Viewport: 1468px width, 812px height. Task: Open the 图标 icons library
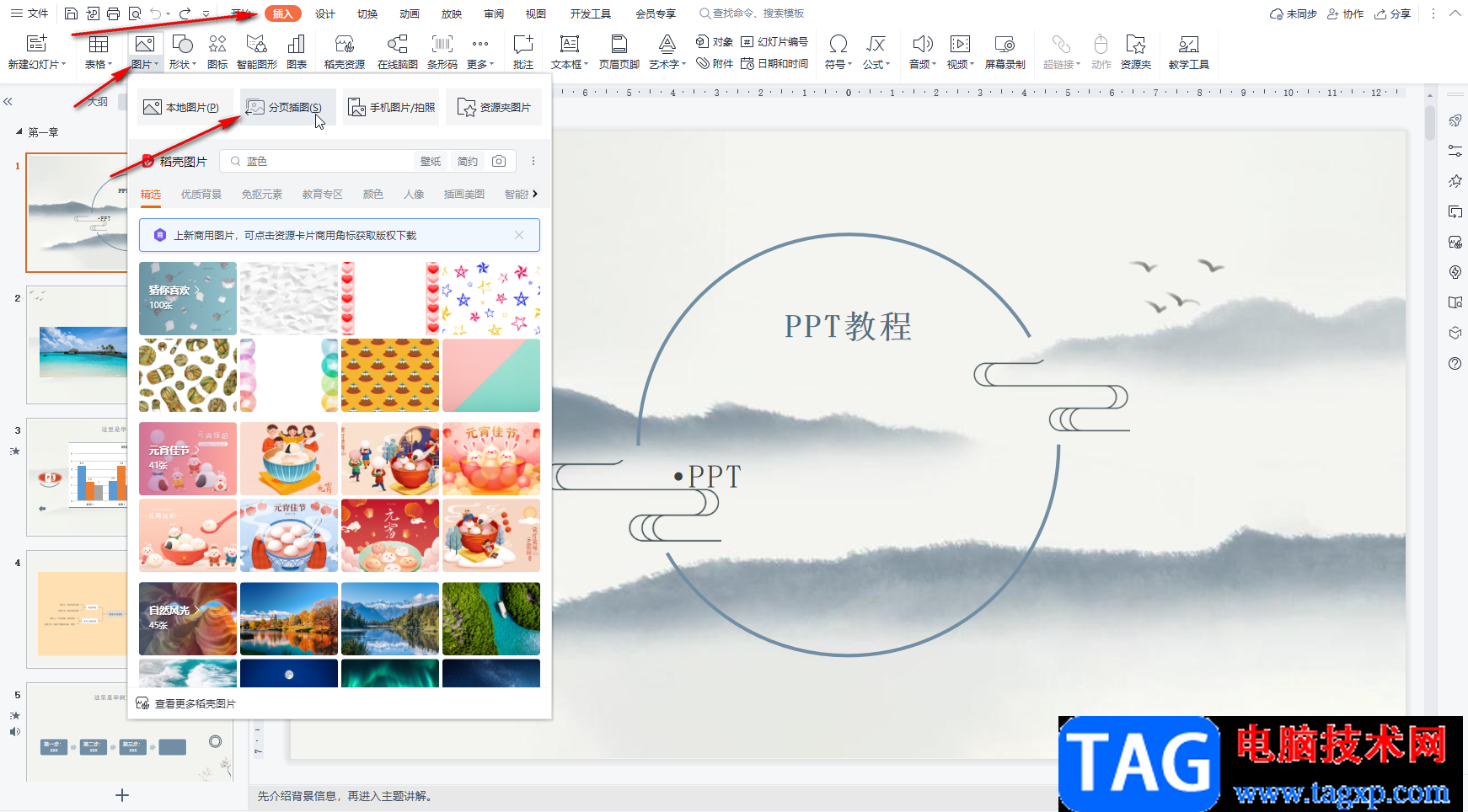tap(217, 44)
